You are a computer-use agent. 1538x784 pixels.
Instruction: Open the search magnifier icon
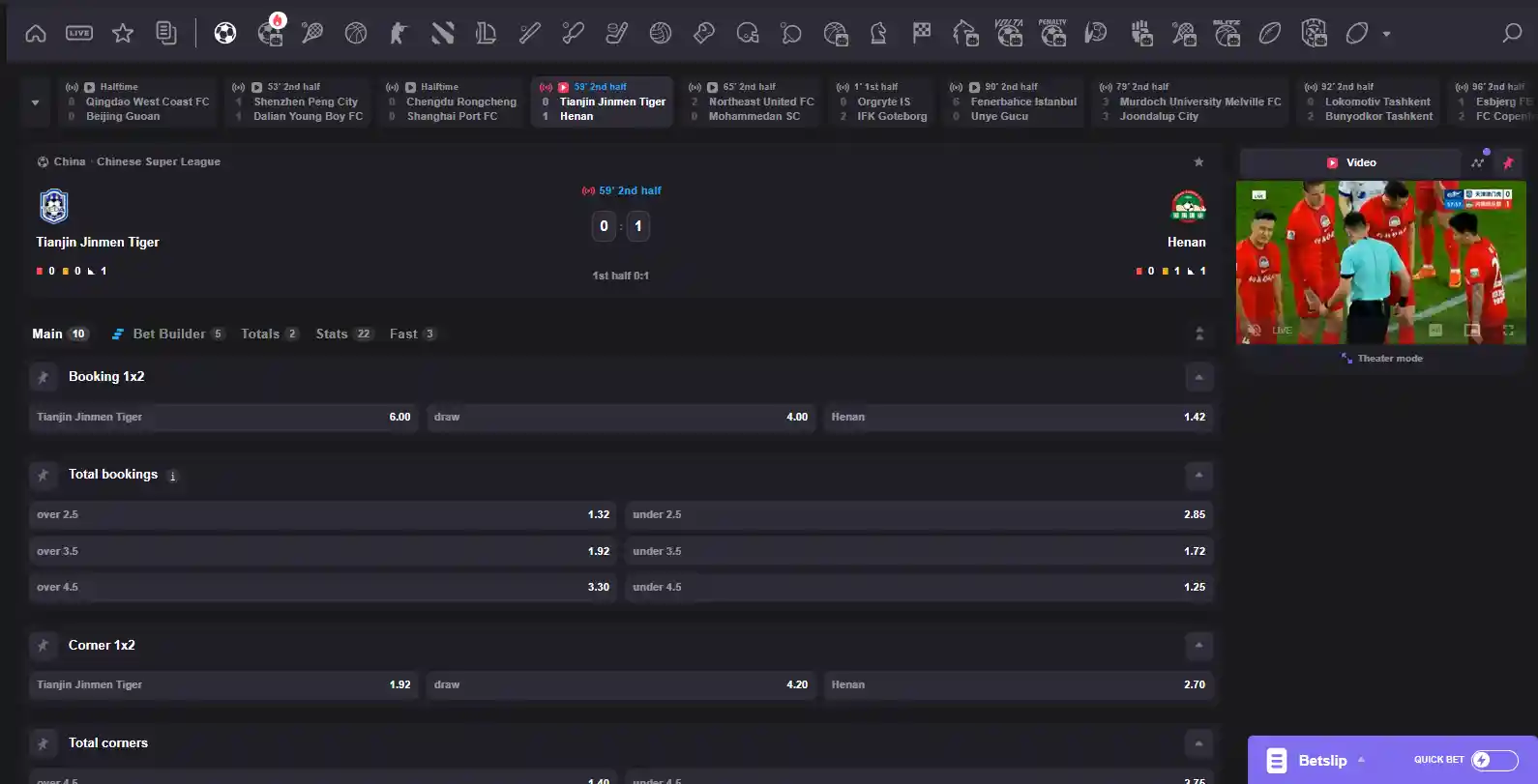[1512, 34]
